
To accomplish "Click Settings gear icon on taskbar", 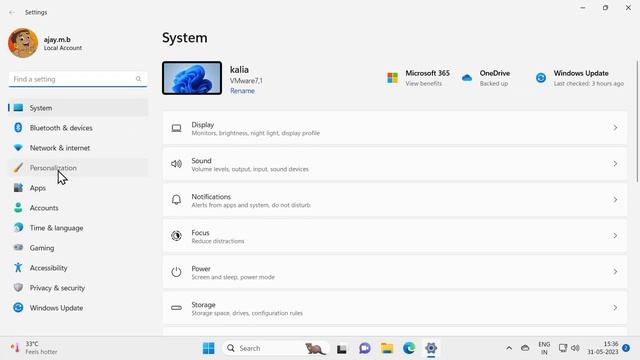I will coord(431,348).
